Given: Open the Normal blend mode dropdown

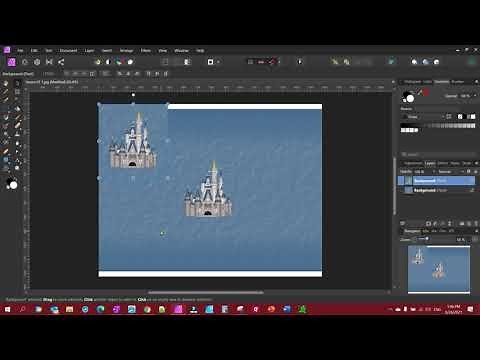Looking at the screenshot, I should (450, 172).
